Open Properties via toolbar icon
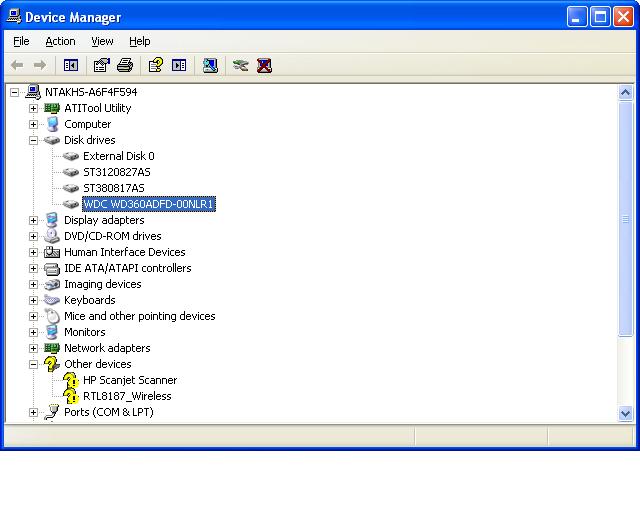This screenshot has height=512, width=640. (x=102, y=65)
